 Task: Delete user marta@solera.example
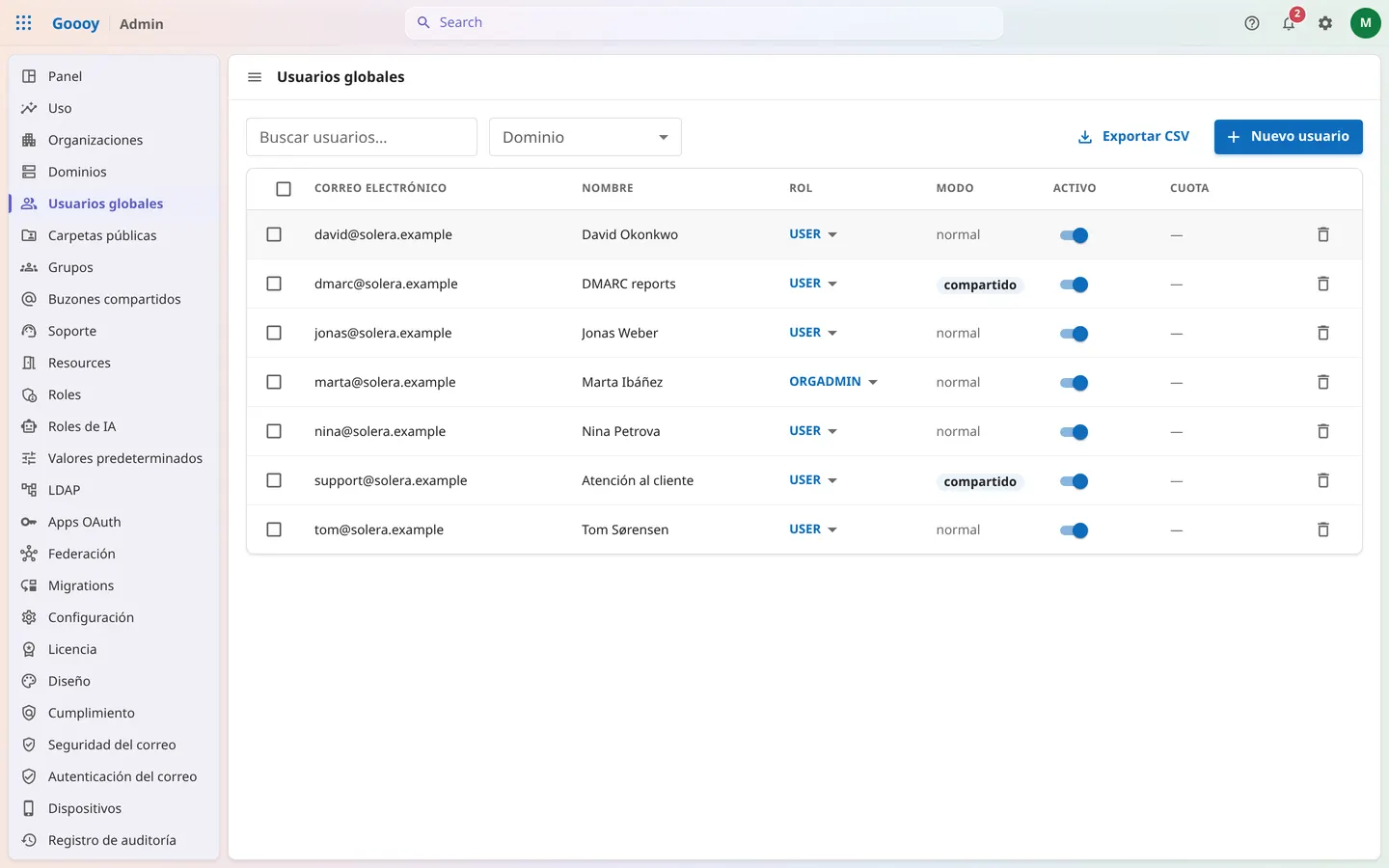tap(1323, 382)
